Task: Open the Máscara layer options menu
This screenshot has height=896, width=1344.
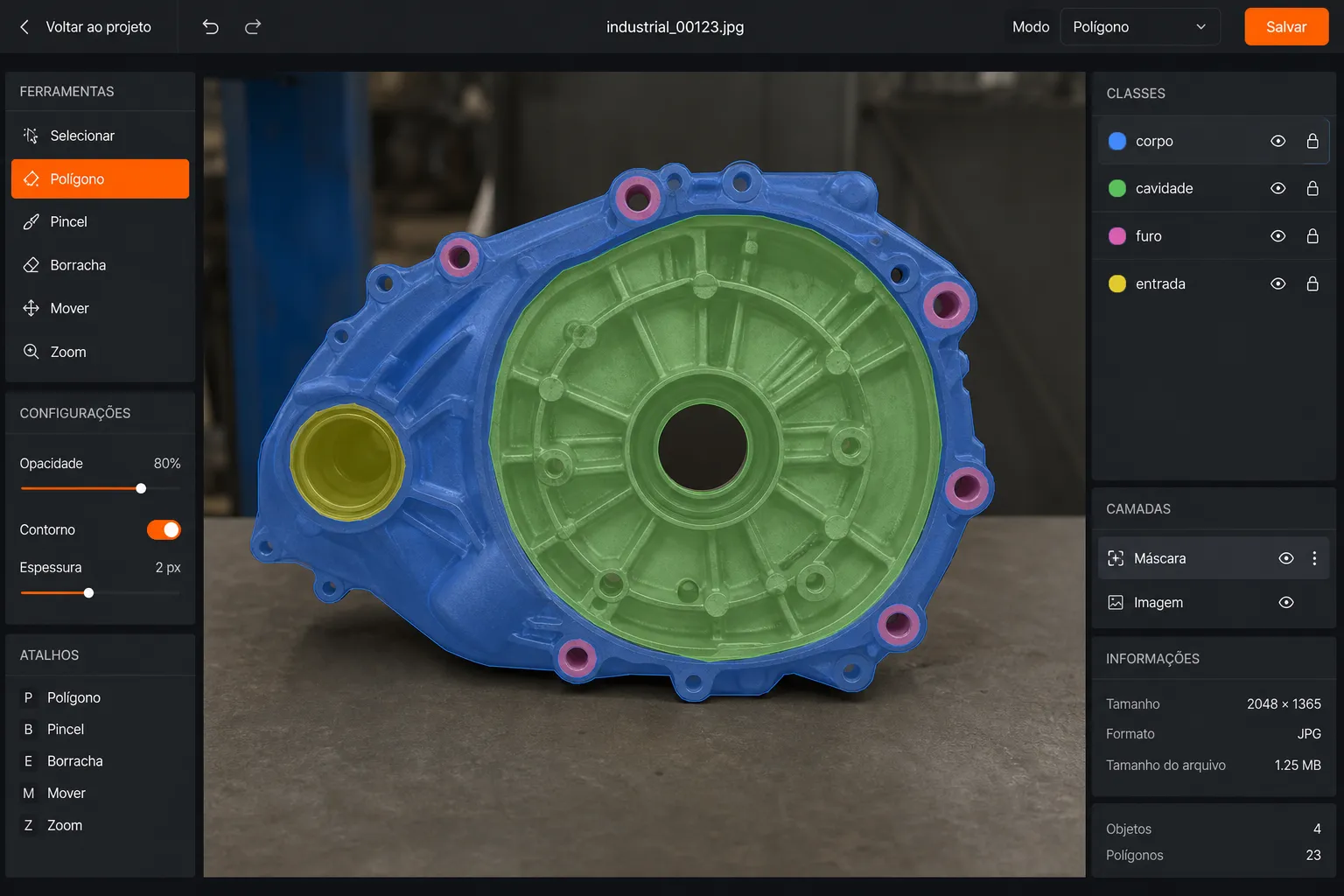Action: [x=1314, y=558]
